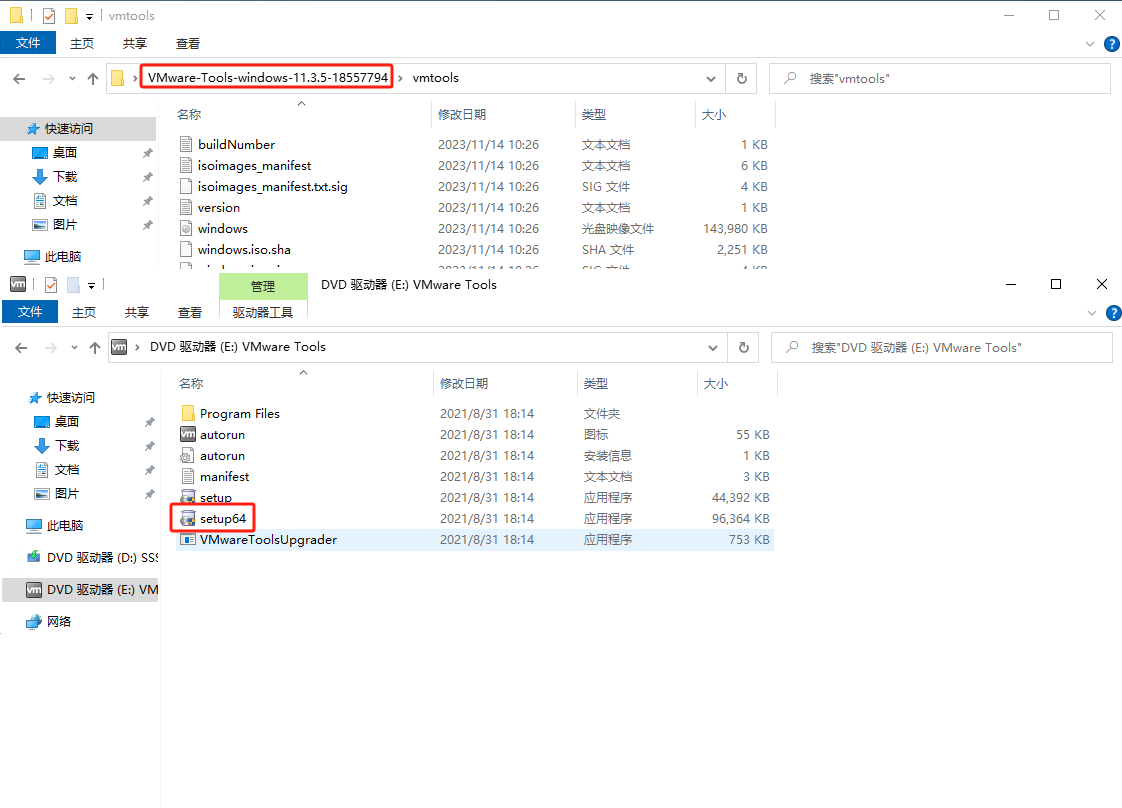Open 下载 in vmtools quick access

click(56, 177)
